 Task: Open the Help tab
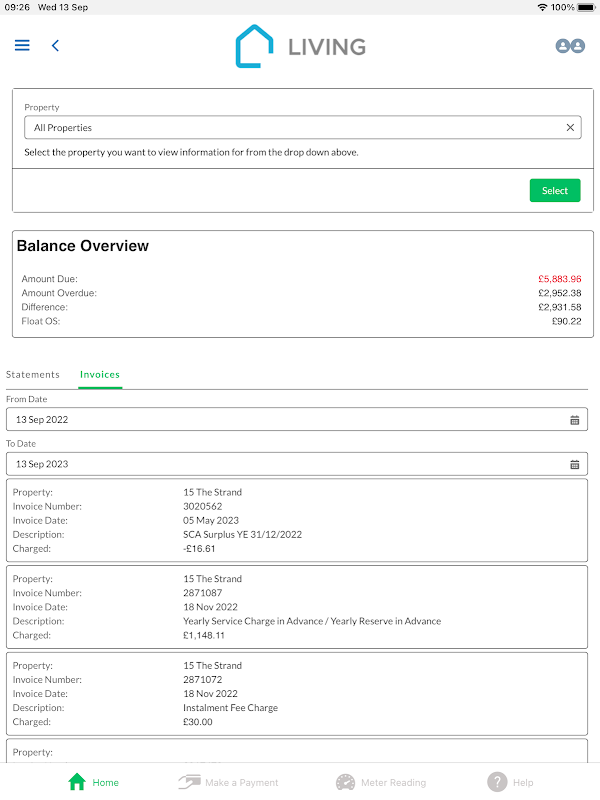(510, 782)
